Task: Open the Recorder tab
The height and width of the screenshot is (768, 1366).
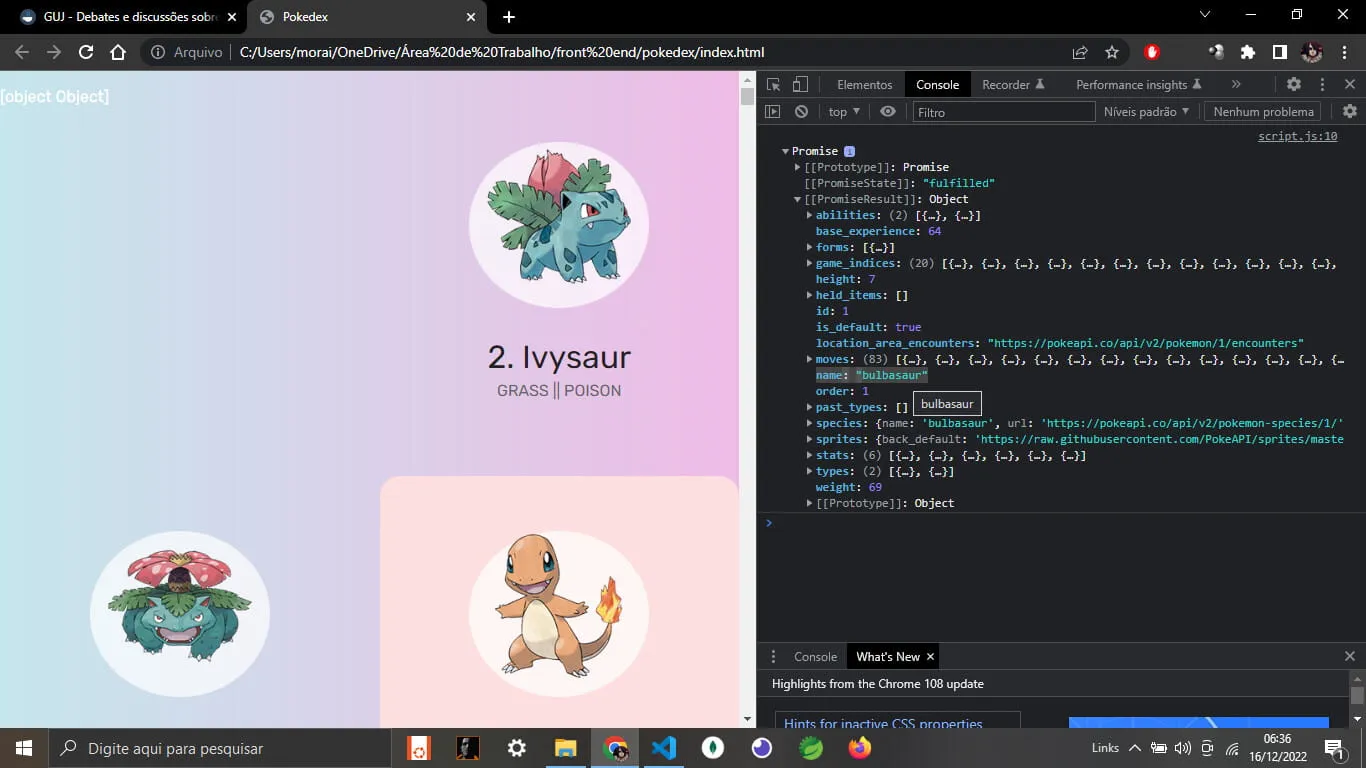Action: click(x=1013, y=85)
